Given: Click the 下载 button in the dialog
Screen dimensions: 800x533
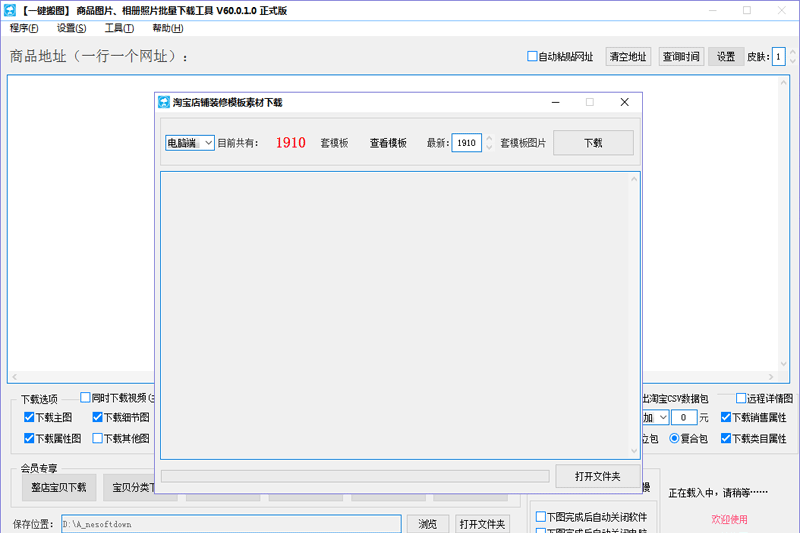Looking at the screenshot, I should pos(593,143).
